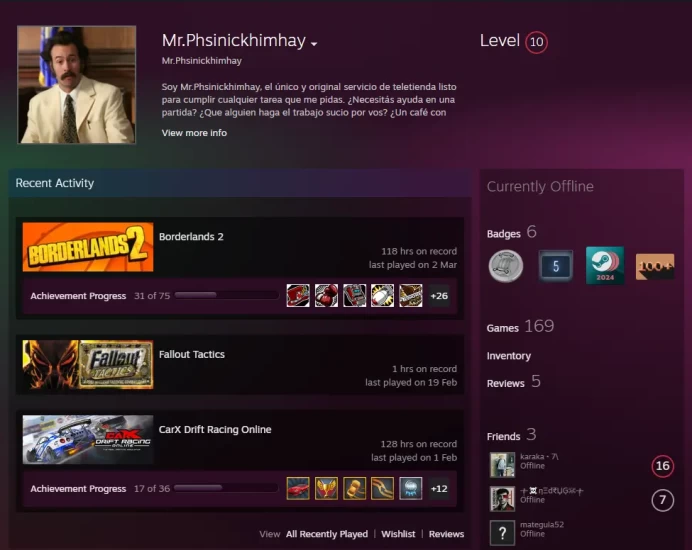The height and width of the screenshot is (550, 692).
Task: Open the Games 169 list
Action: (x=520, y=327)
